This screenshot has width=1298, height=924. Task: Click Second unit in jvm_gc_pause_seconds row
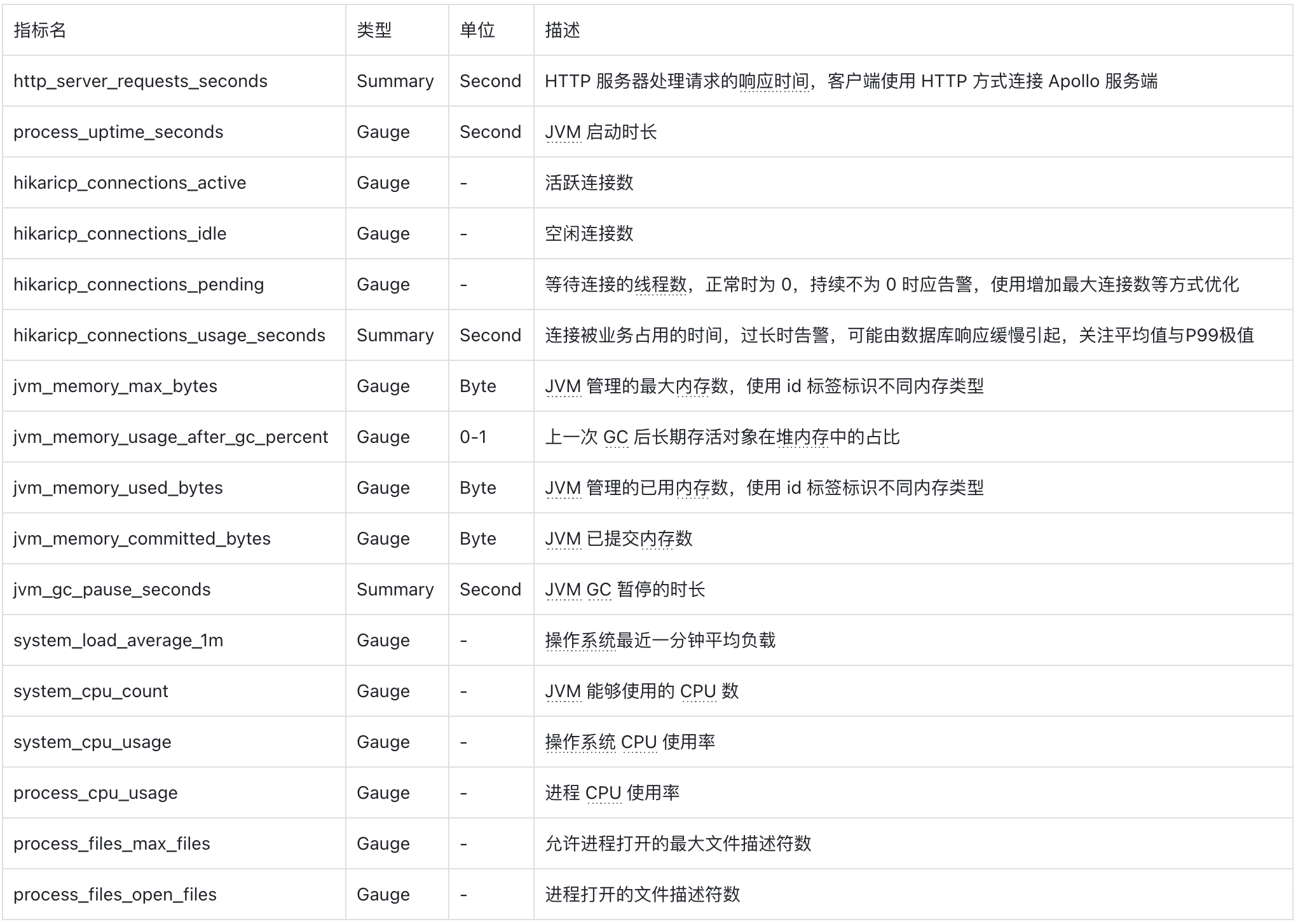tap(490, 590)
